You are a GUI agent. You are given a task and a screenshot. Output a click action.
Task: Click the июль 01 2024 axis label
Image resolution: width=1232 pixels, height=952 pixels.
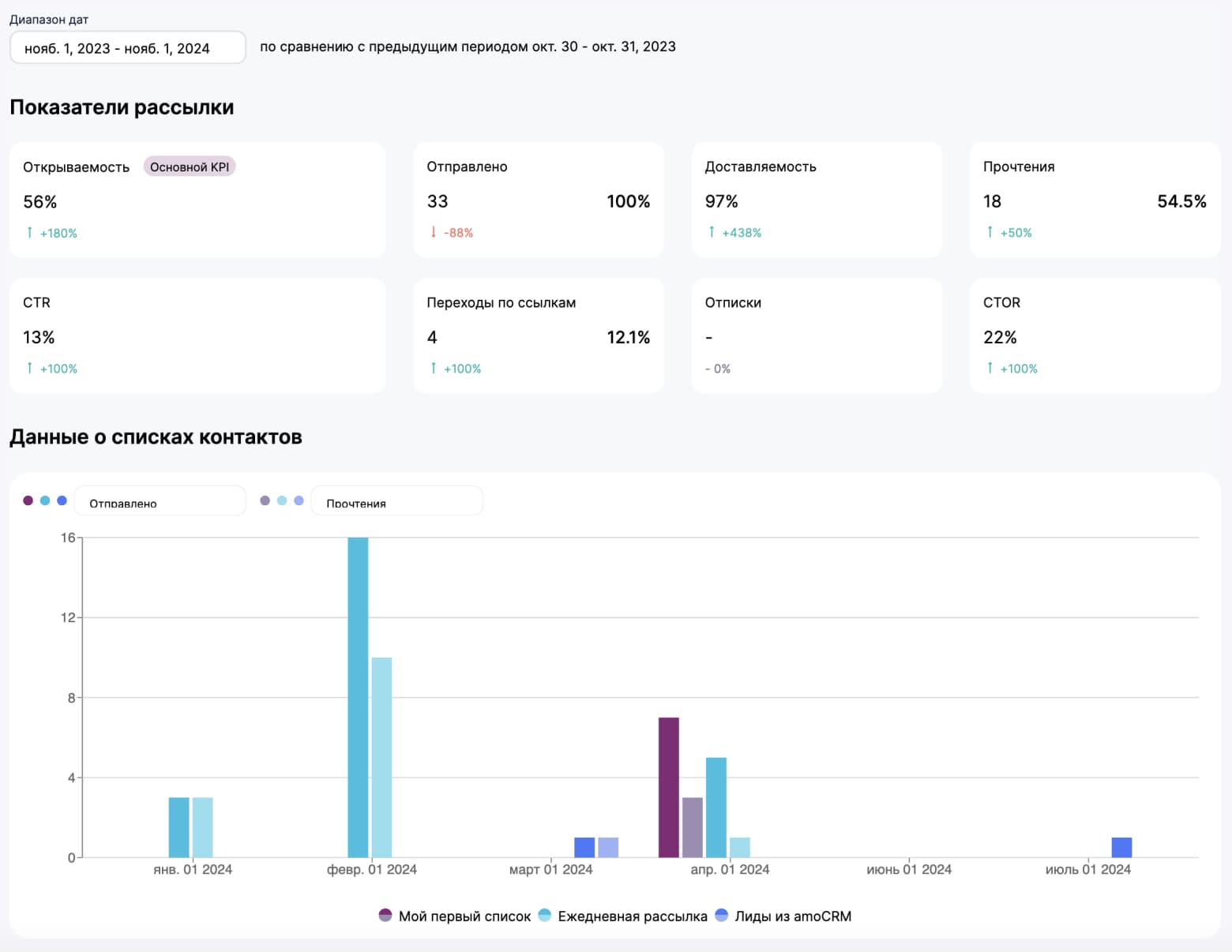pyautogui.click(x=1088, y=869)
